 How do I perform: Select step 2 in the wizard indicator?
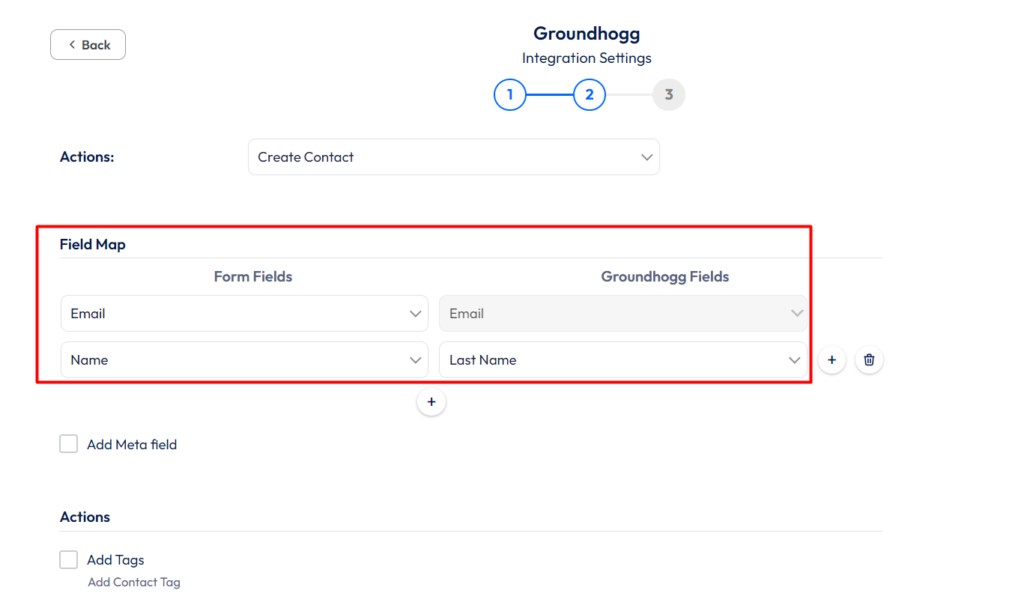click(x=589, y=94)
